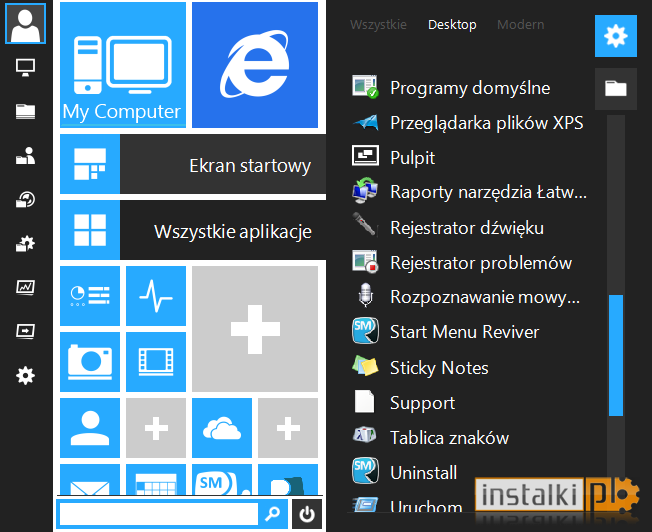Image resolution: width=652 pixels, height=532 pixels.
Task: Open Przeglądarka plików XPS
Action: point(470,123)
